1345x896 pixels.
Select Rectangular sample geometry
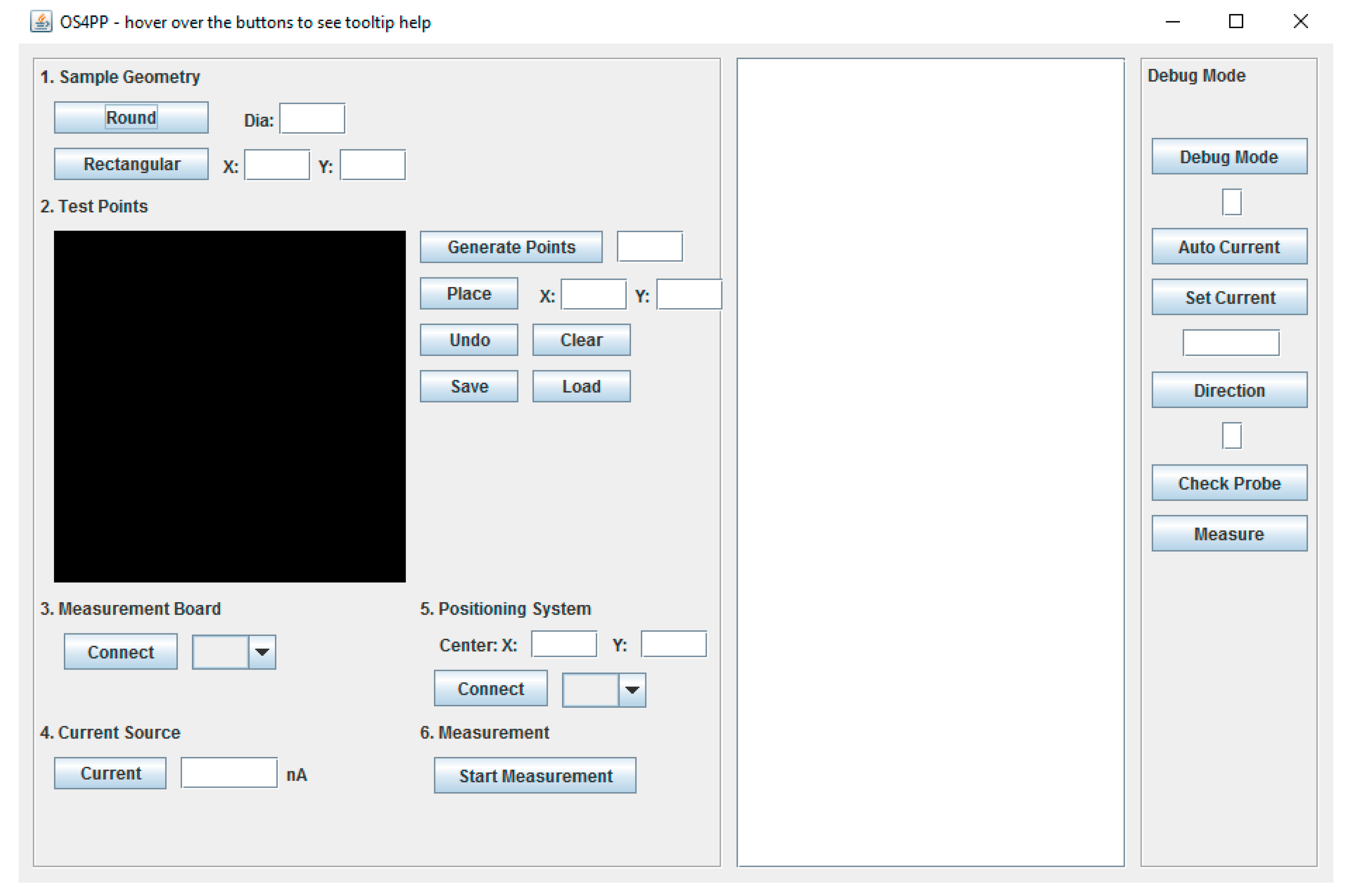131,164
